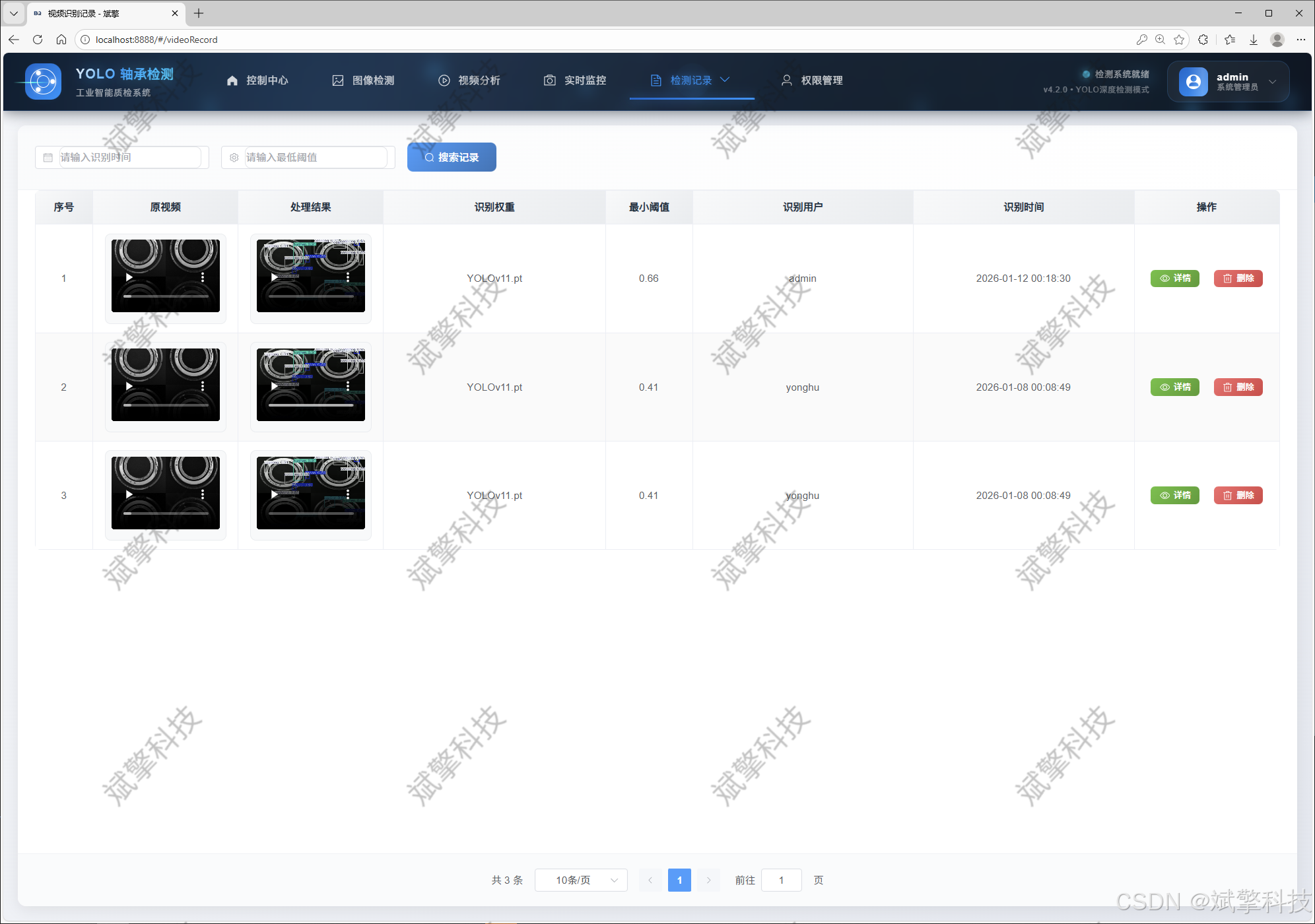The width and height of the screenshot is (1315, 924).
Task: Open more options on row 2 processed video
Action: point(348,386)
